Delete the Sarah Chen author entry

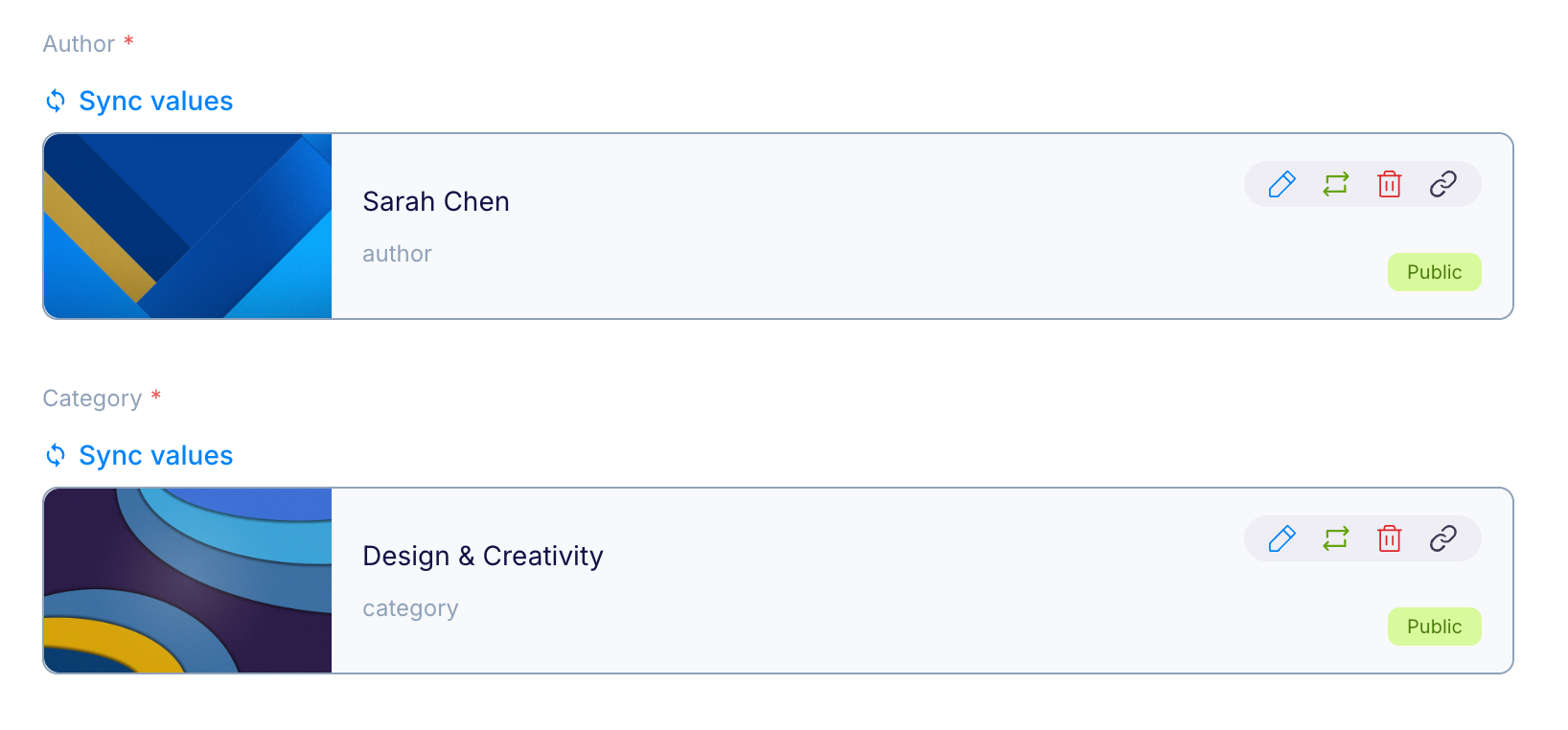click(1389, 184)
